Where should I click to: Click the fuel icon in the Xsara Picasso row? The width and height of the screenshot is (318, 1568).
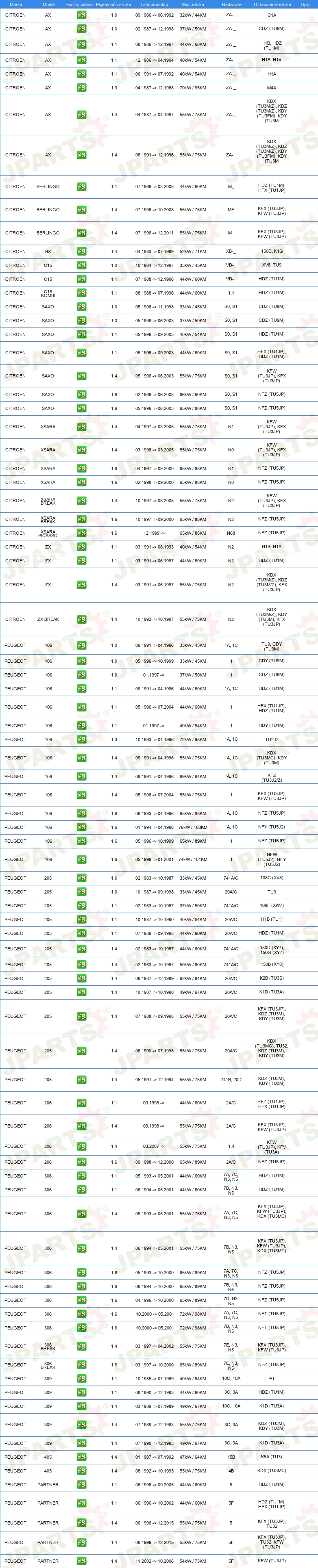coord(81,533)
